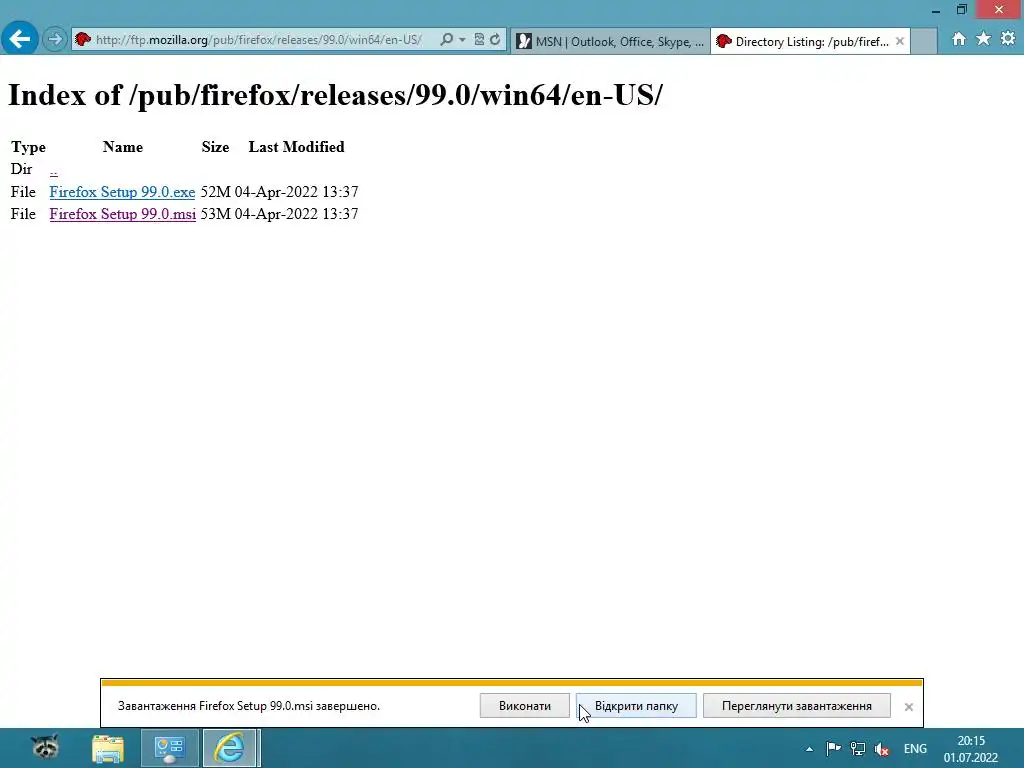The image size is (1024, 768).
Task: Click the Виконати button
Action: [x=524, y=706]
